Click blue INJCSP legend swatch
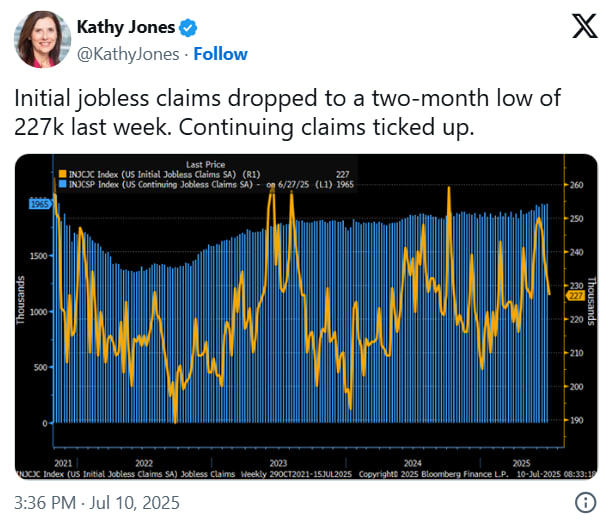607x524 pixels. click(x=60, y=182)
